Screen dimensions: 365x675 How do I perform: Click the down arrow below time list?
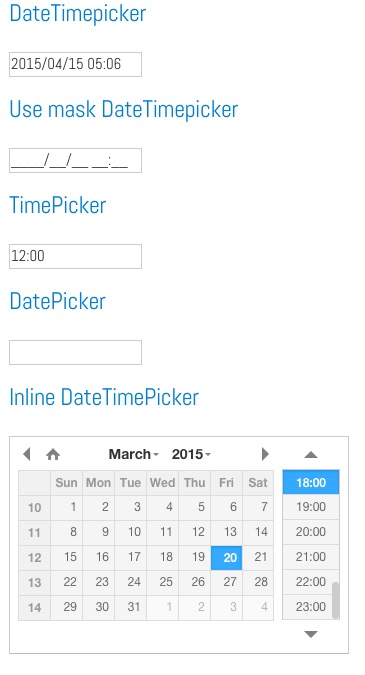(x=311, y=634)
